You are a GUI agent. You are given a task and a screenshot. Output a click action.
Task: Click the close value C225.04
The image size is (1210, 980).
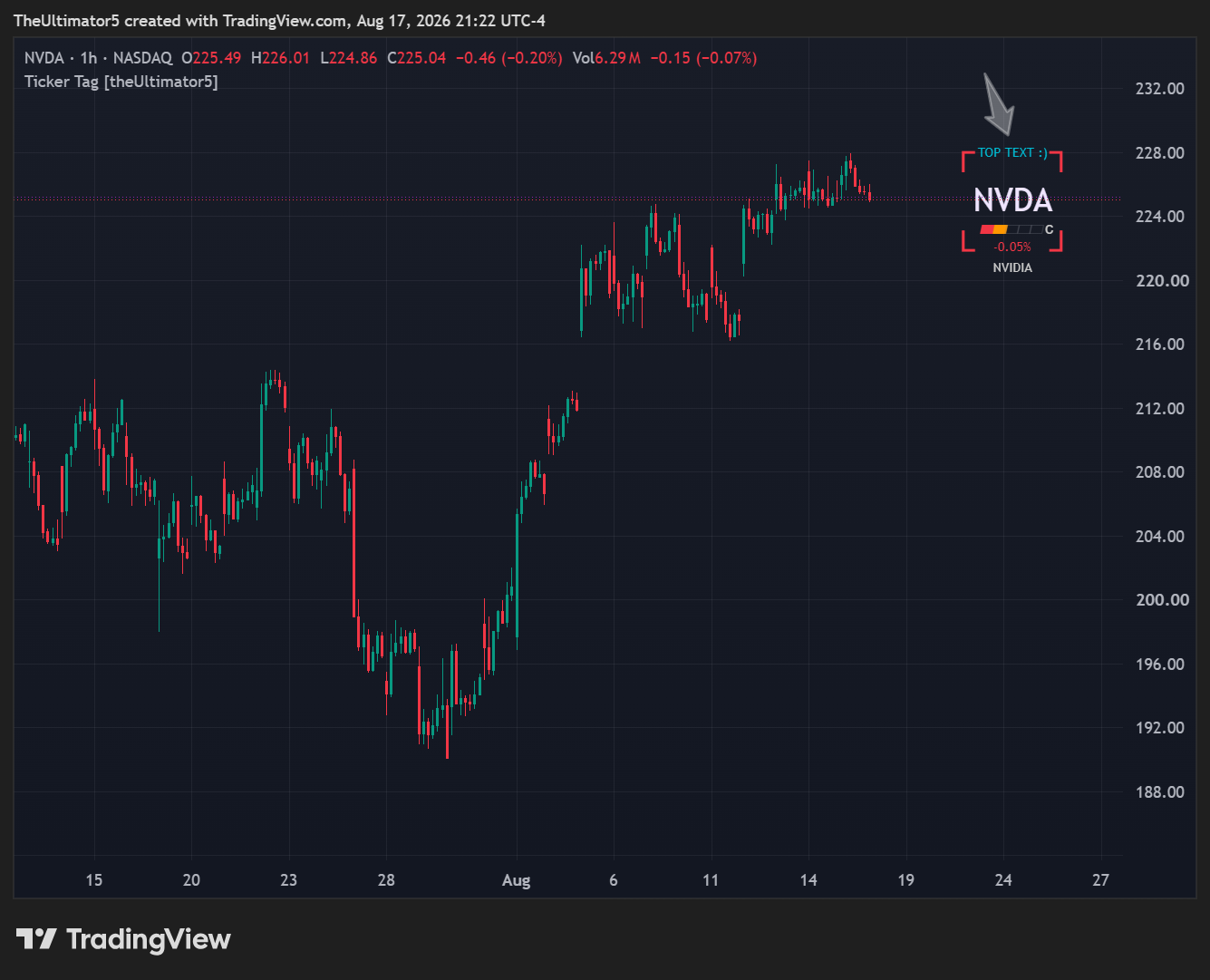[x=417, y=58]
